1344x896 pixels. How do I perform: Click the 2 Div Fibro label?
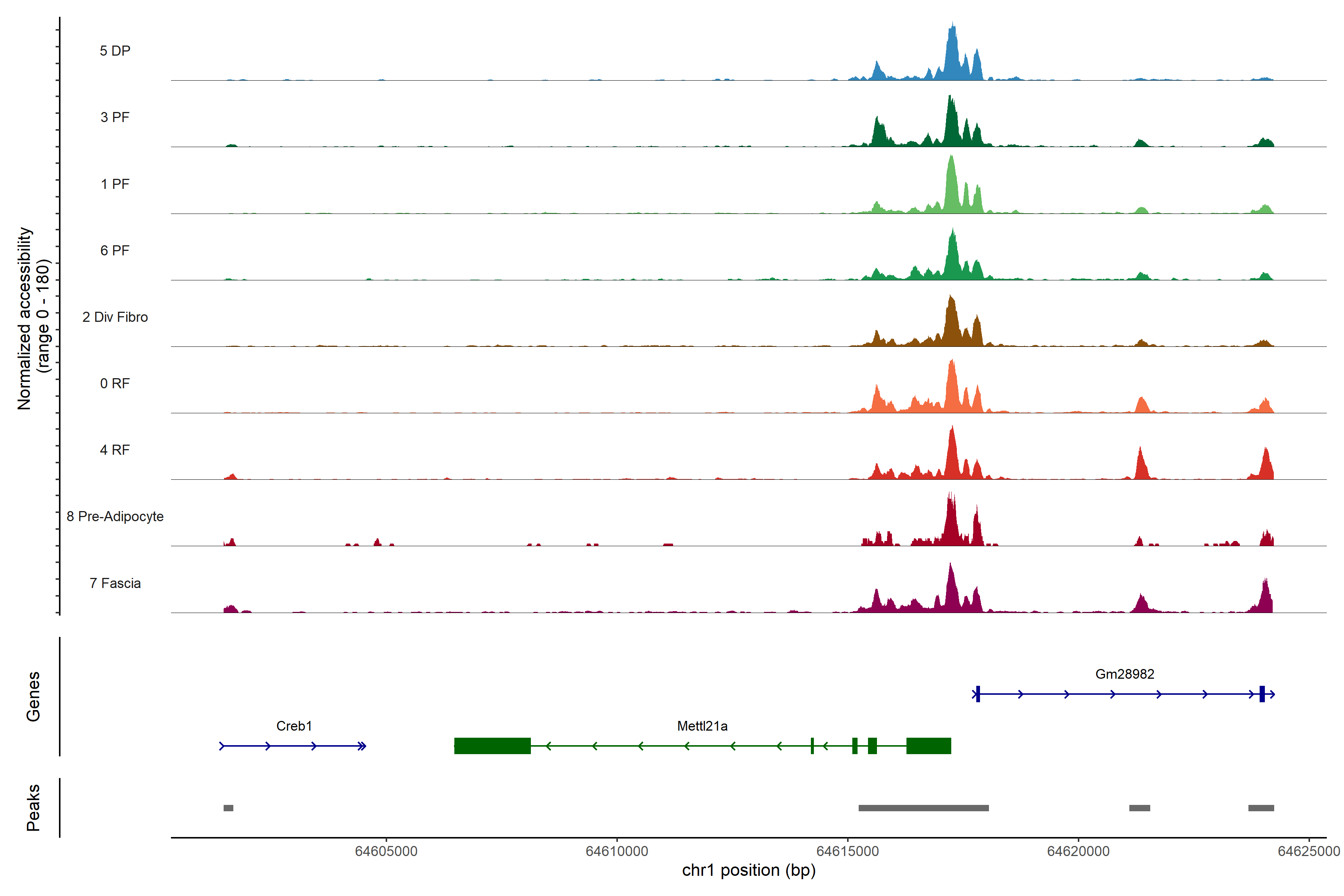point(115,317)
